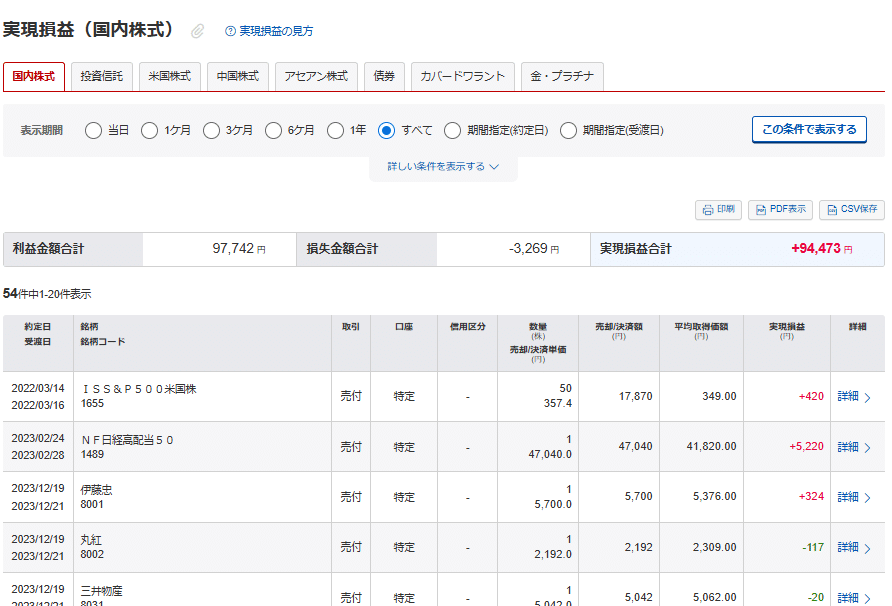Image resolution: width=892 pixels, height=606 pixels.
Task: Open 詳細 for 丸紅 row
Action: (x=854, y=547)
